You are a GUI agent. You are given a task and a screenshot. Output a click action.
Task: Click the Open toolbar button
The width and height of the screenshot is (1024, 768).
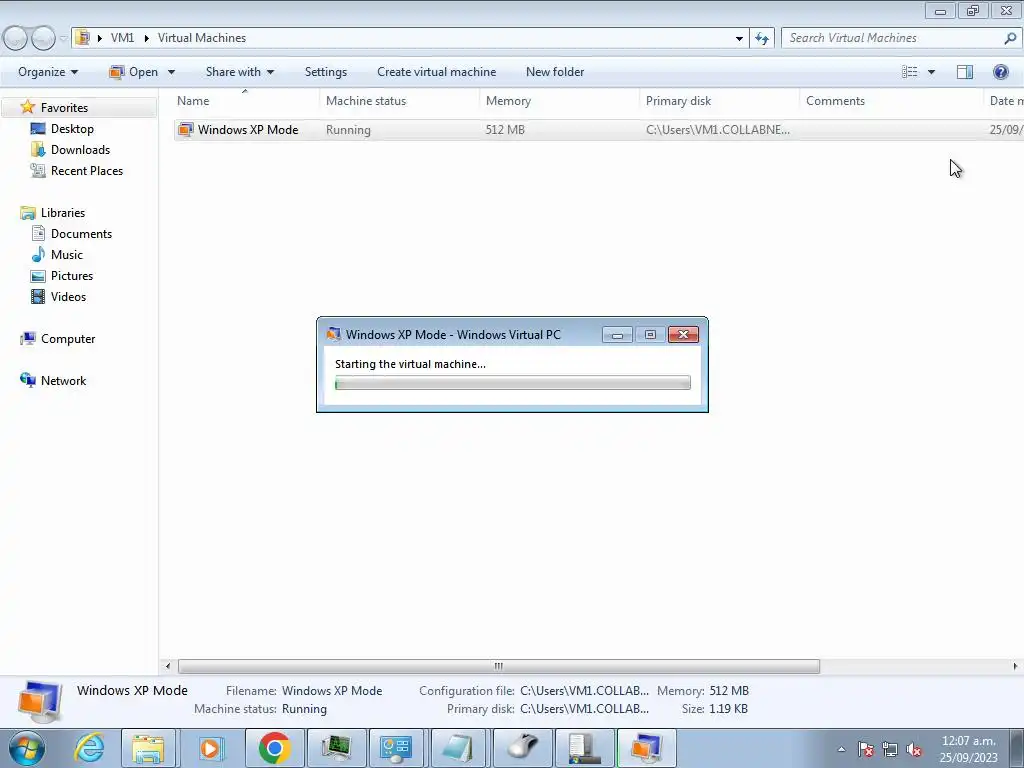pyautogui.click(x=135, y=72)
